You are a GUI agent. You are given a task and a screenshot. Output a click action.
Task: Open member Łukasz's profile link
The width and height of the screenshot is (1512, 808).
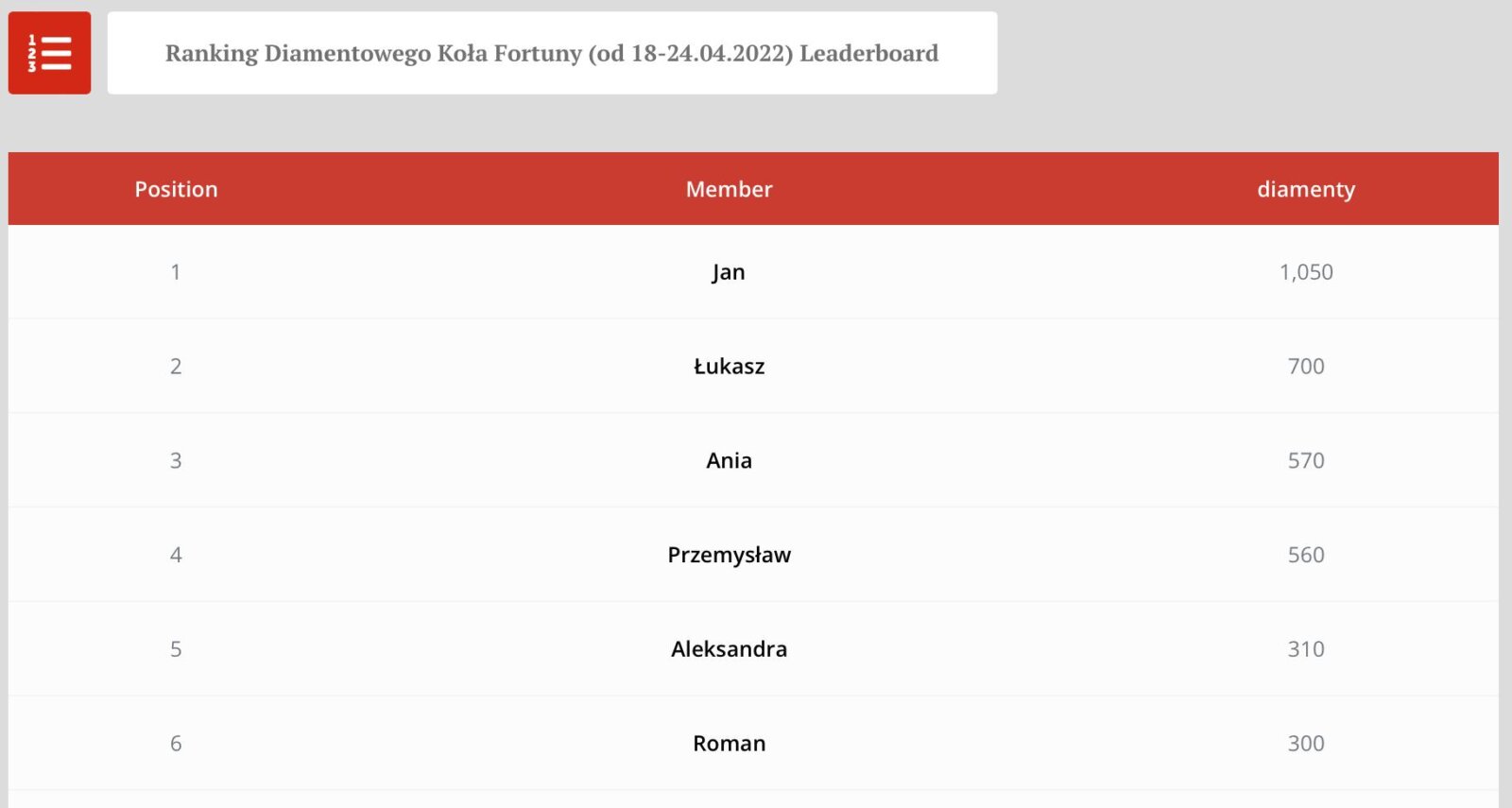point(729,367)
